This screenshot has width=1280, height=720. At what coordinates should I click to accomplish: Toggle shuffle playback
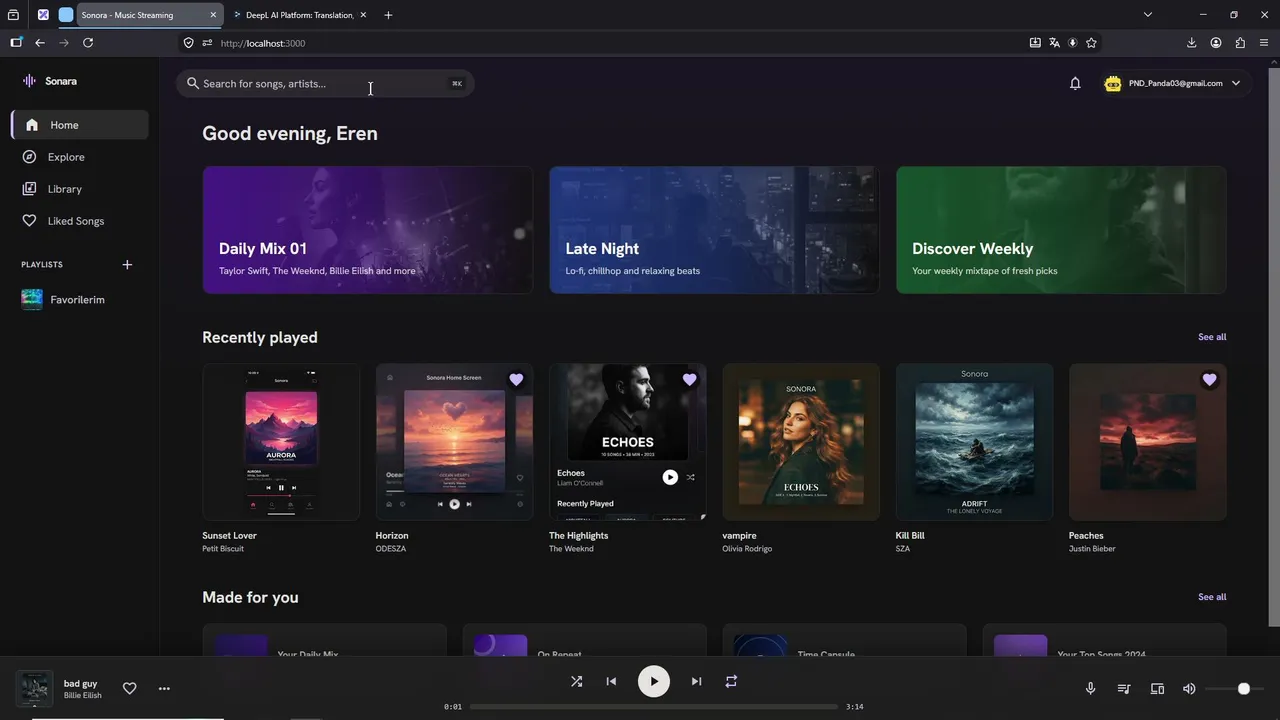(576, 681)
